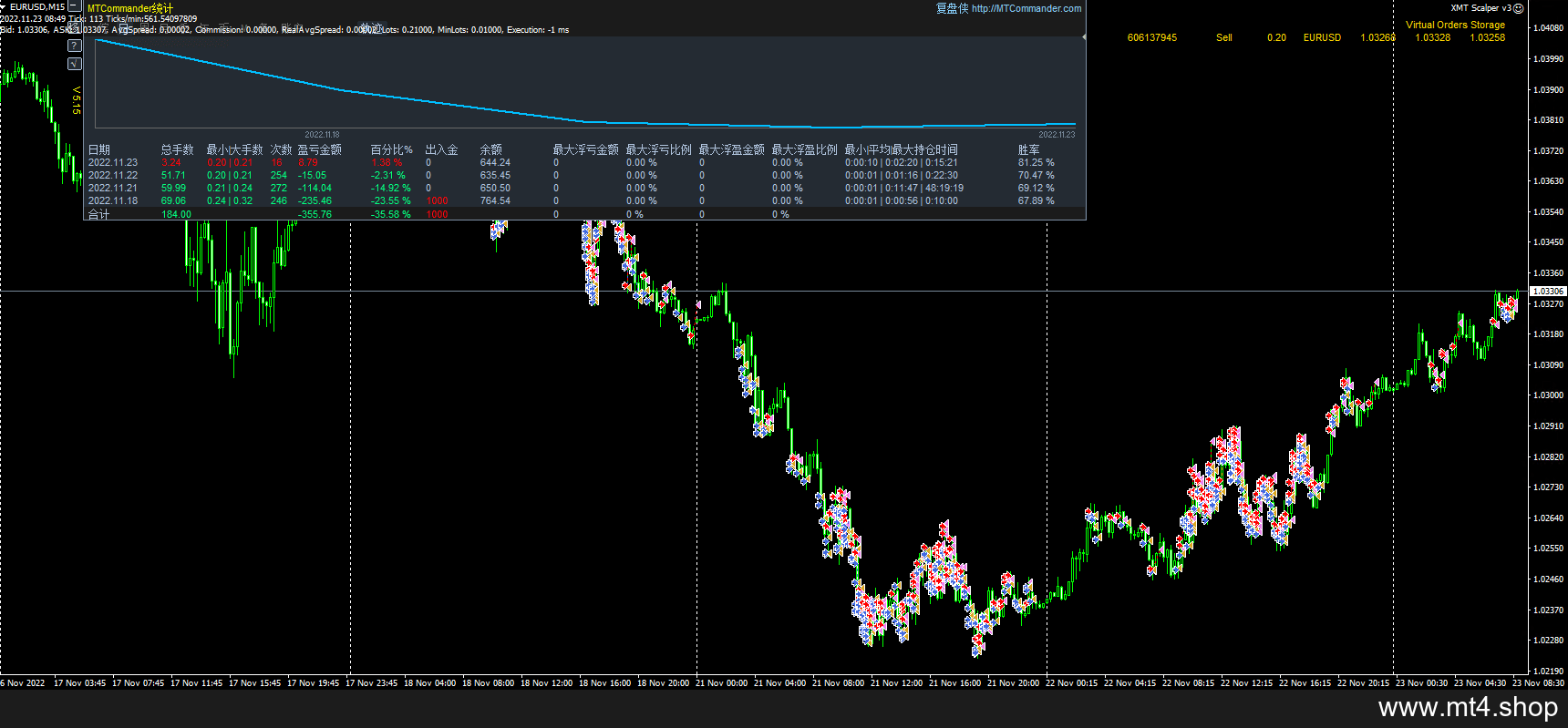
Task: Click the balance value 644.24
Action: 495,162
